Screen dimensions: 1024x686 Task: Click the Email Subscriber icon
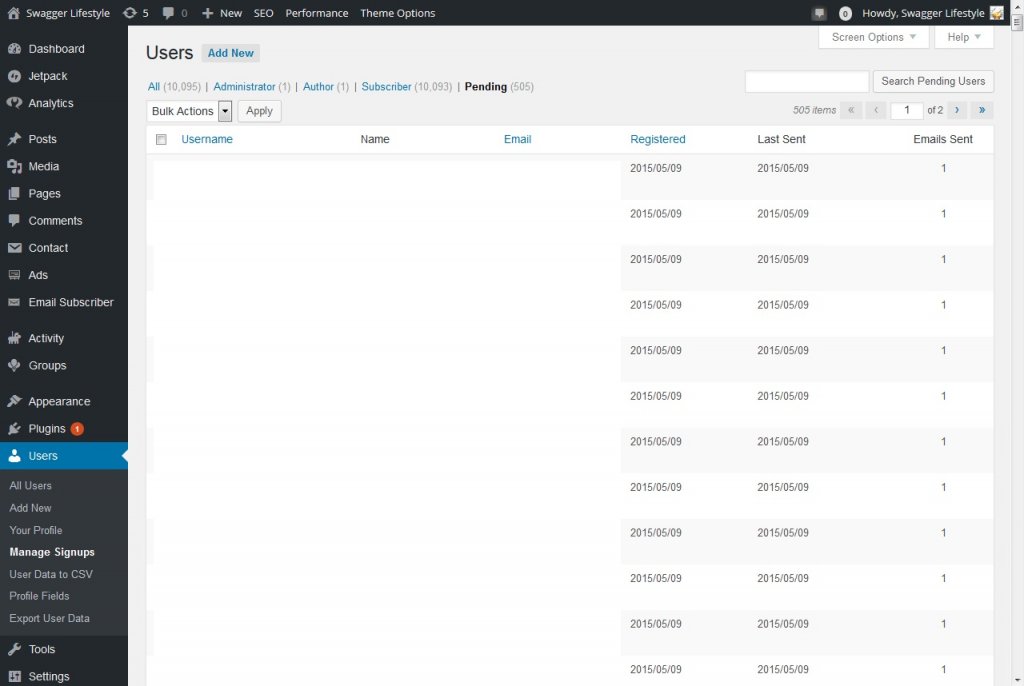(14, 302)
